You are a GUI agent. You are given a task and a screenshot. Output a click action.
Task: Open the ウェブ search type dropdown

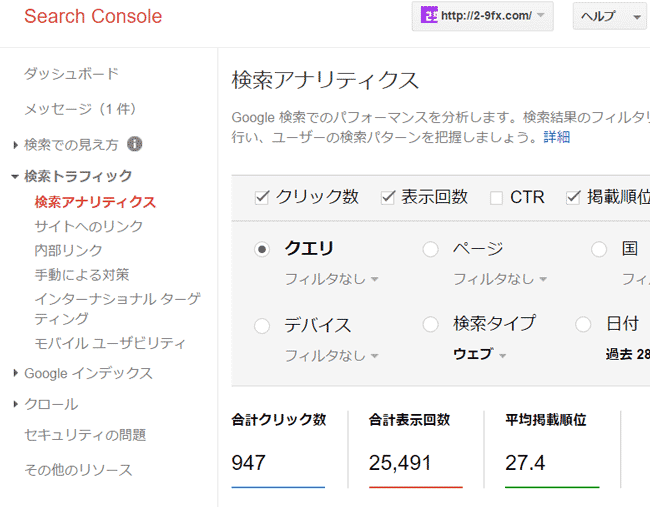(480, 355)
